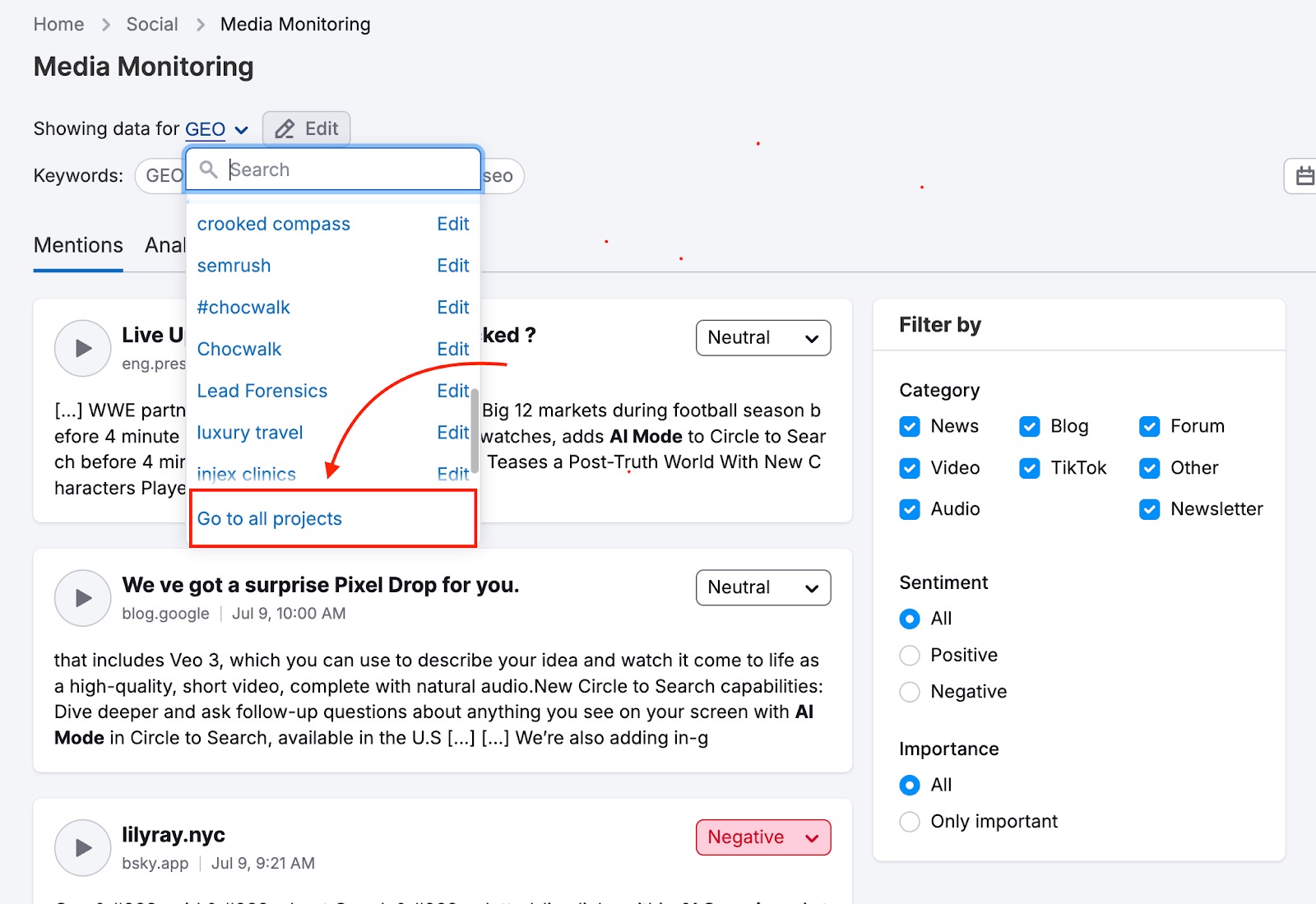Click Edit next to crooked compass
This screenshot has height=904, width=1316.
click(x=452, y=225)
